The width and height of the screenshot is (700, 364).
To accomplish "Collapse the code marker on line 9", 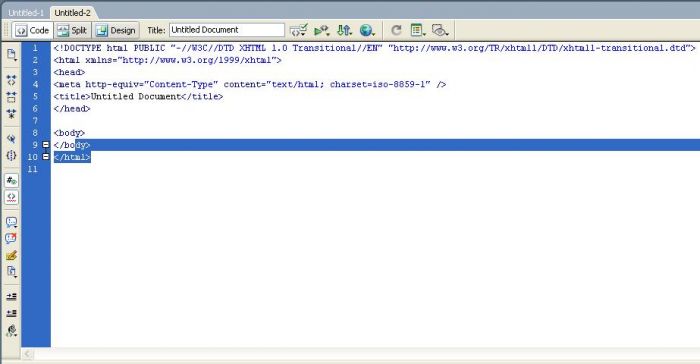I will (x=46, y=145).
